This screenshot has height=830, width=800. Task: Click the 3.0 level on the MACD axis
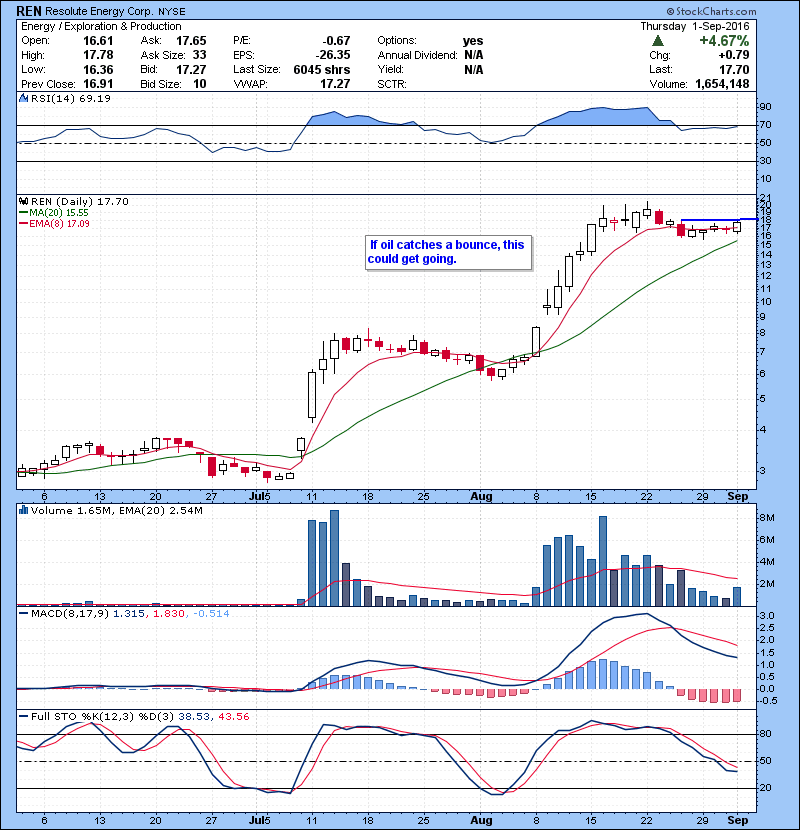[x=767, y=616]
